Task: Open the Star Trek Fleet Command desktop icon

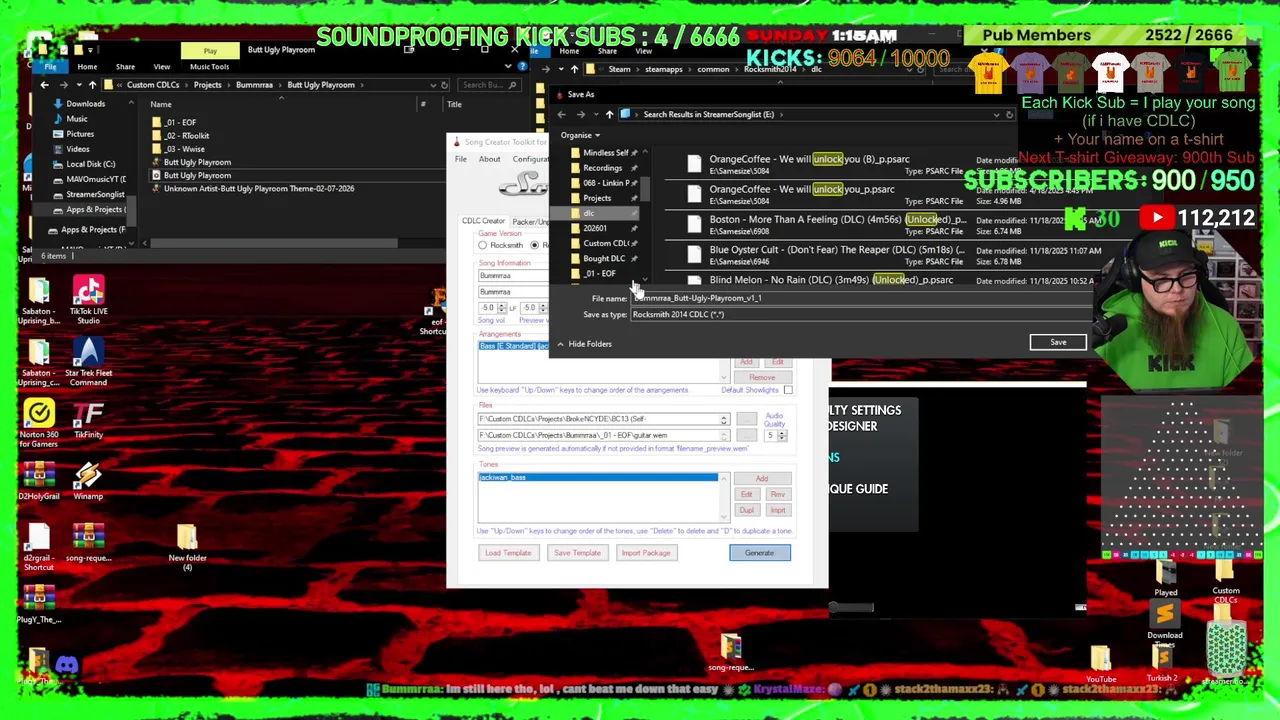Action: coord(88,362)
